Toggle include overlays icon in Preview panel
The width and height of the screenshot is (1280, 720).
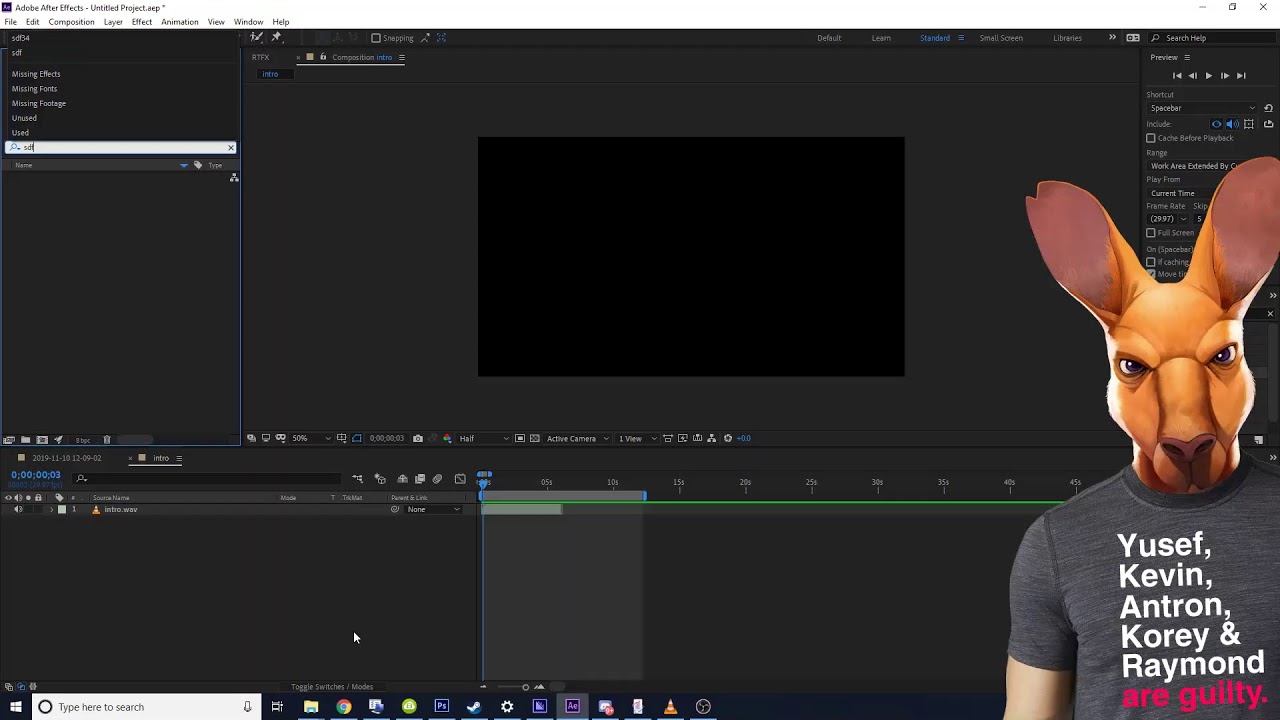1249,124
